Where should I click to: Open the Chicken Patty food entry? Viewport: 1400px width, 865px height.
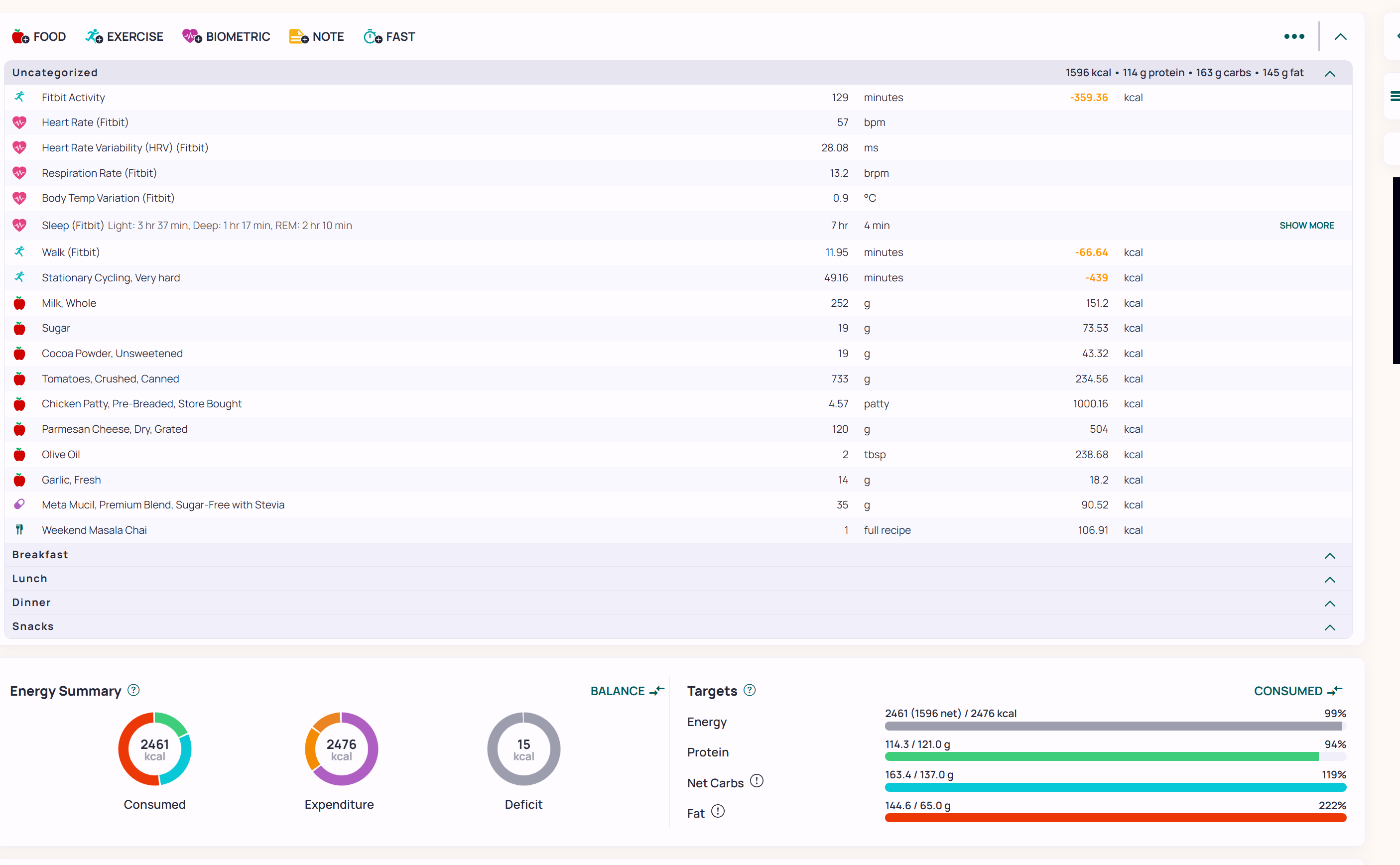(141, 404)
